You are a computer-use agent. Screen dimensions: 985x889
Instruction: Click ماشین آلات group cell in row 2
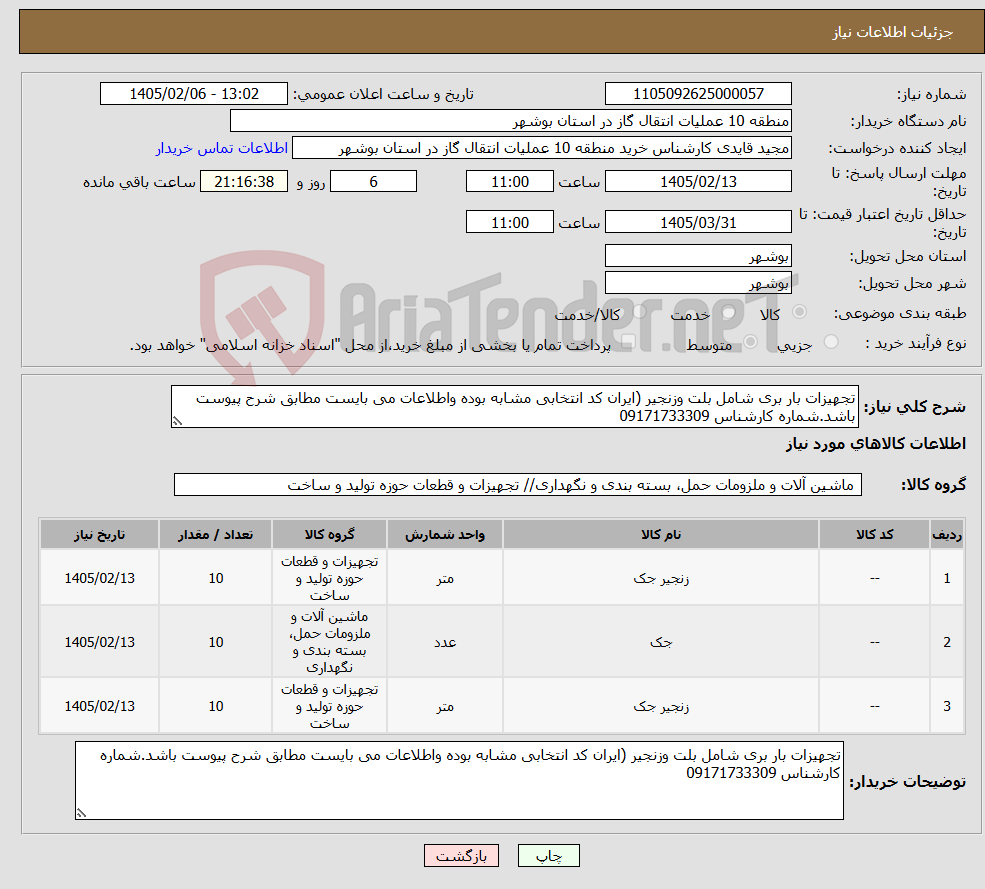coord(329,642)
